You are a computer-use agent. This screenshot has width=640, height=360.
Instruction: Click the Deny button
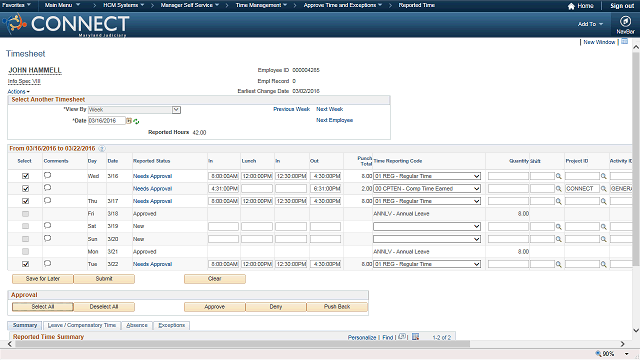(276, 307)
